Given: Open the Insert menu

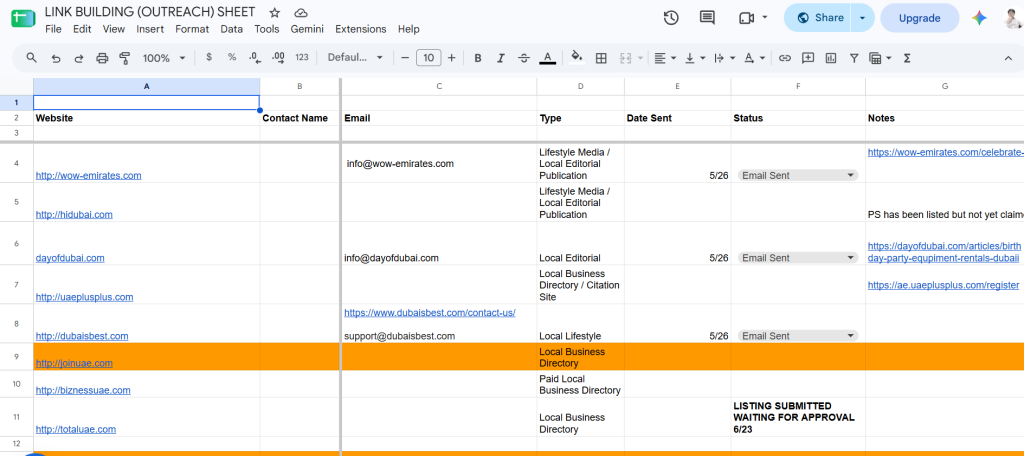Looking at the screenshot, I should (x=150, y=29).
